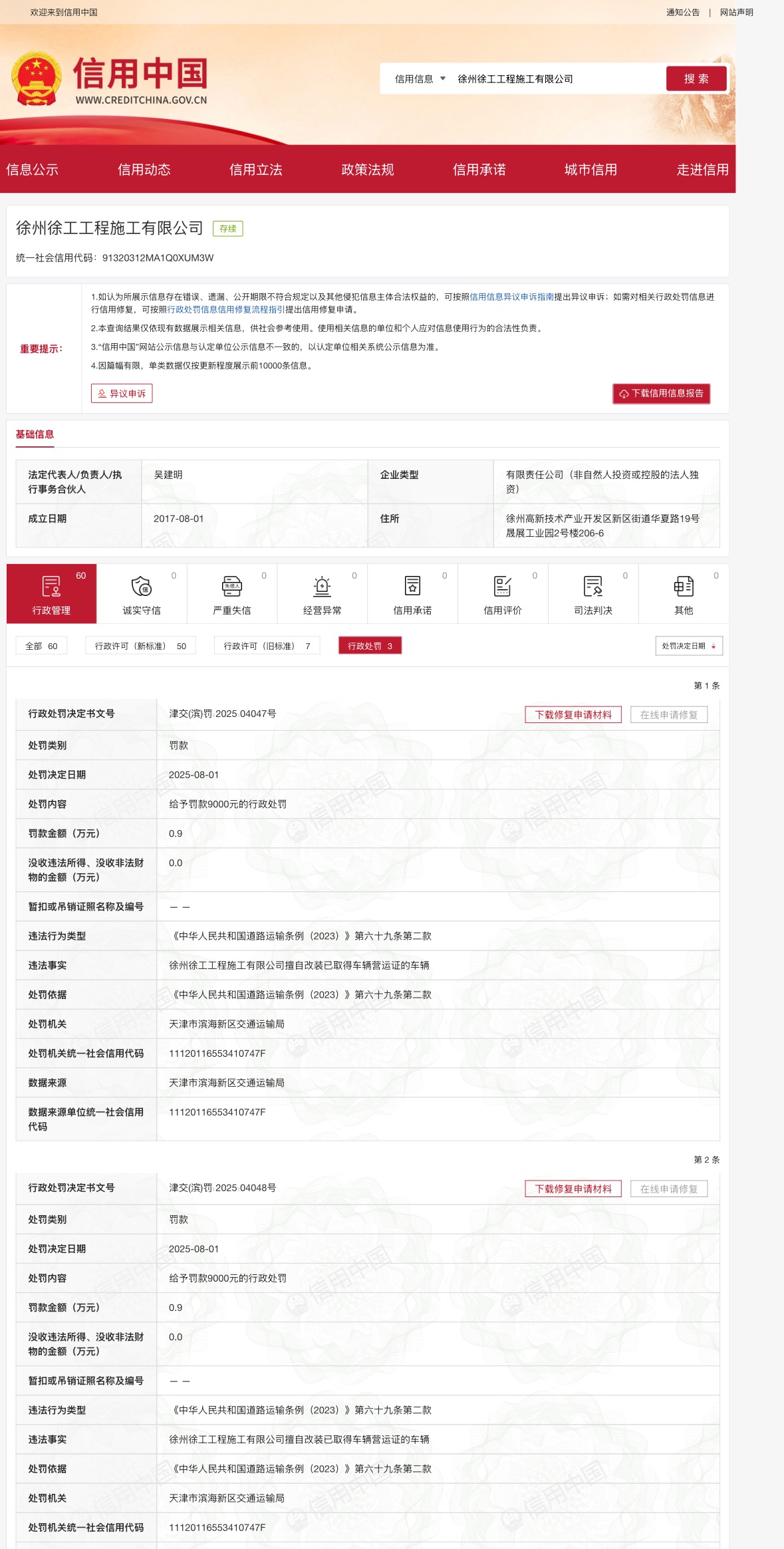Click the 存续 status badge
Screen dimensions: 784x1549
(228, 229)
